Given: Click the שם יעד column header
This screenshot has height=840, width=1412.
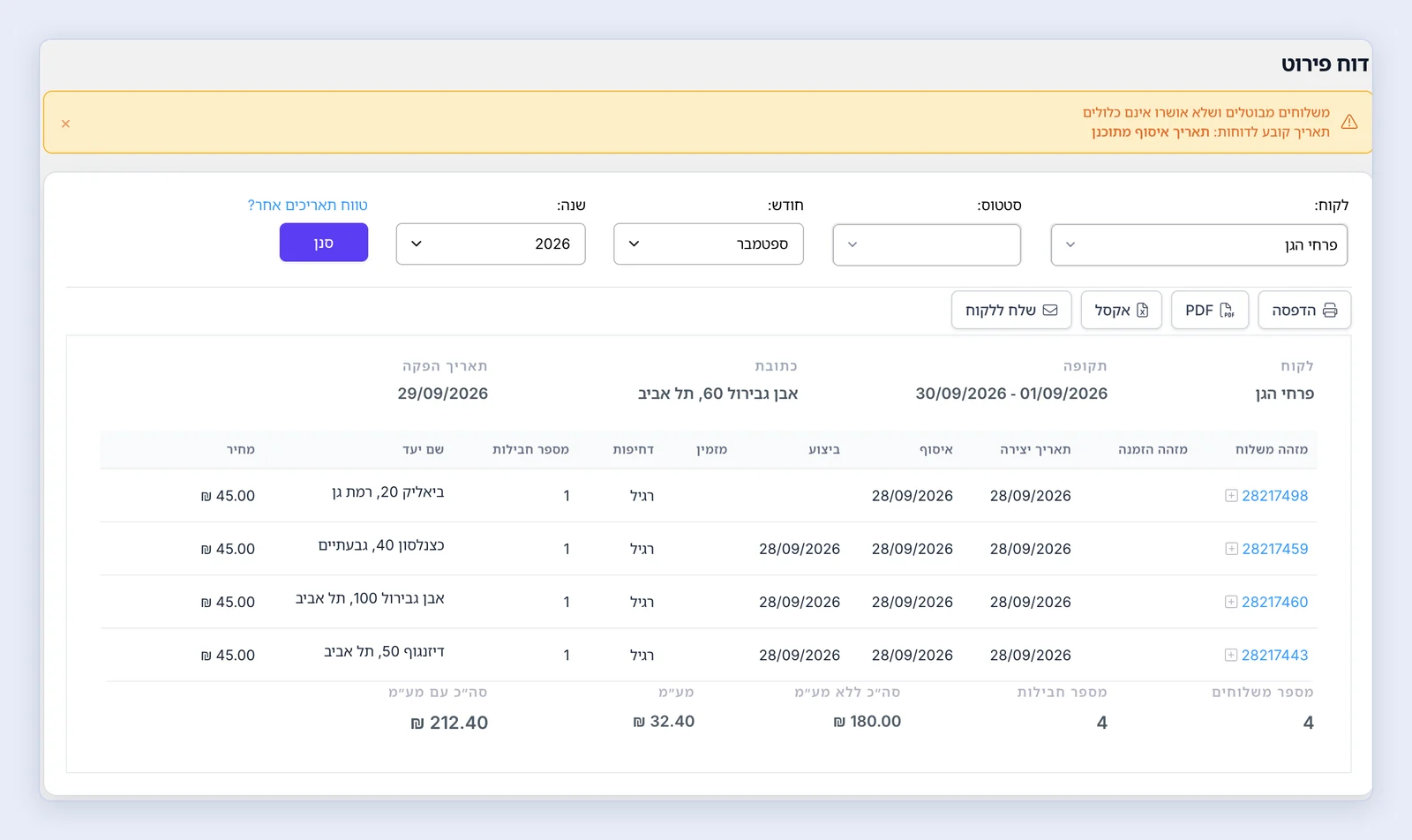Looking at the screenshot, I should click(x=424, y=449).
